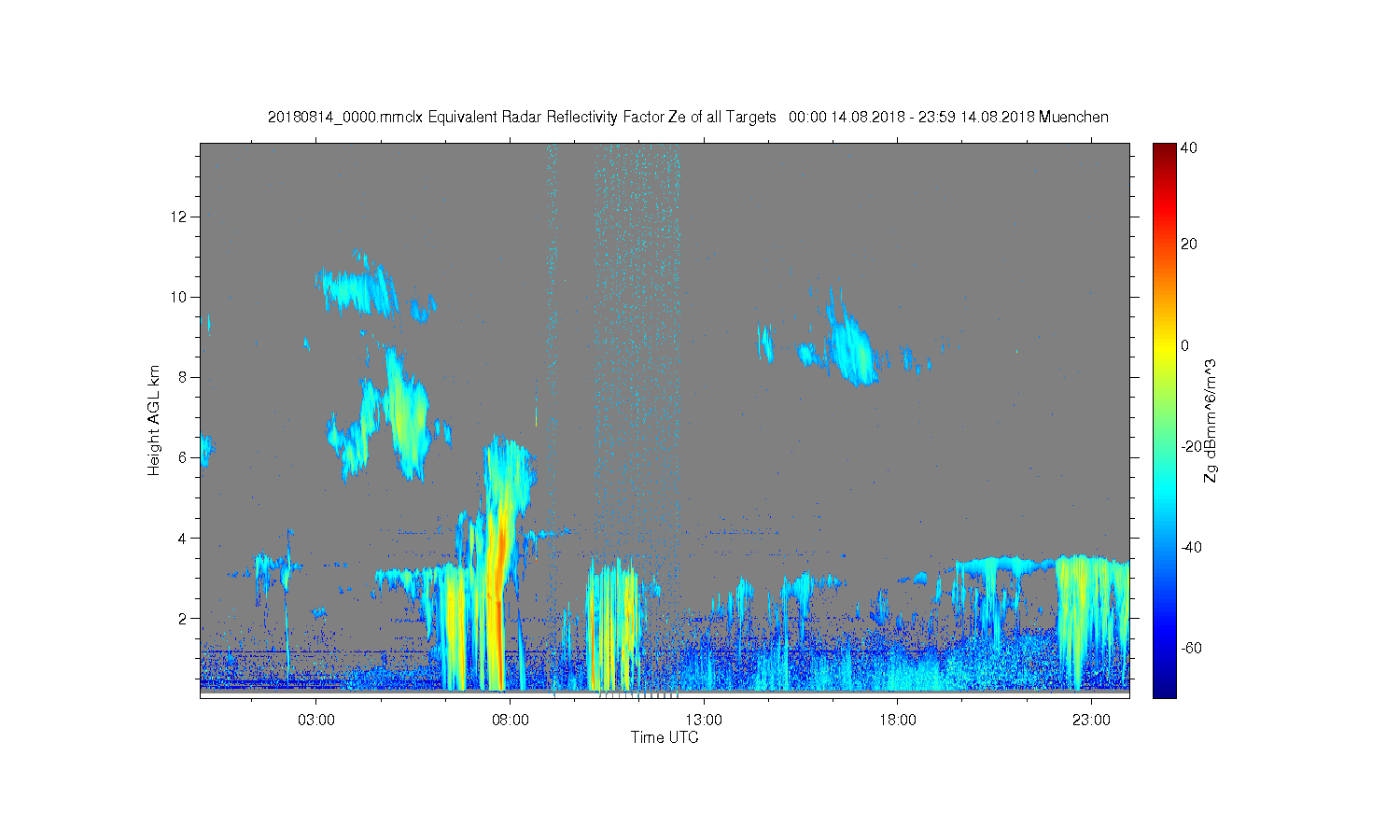
Task: Click the plot title text starting with 20180814_0000.mmclx
Action: pos(688,118)
